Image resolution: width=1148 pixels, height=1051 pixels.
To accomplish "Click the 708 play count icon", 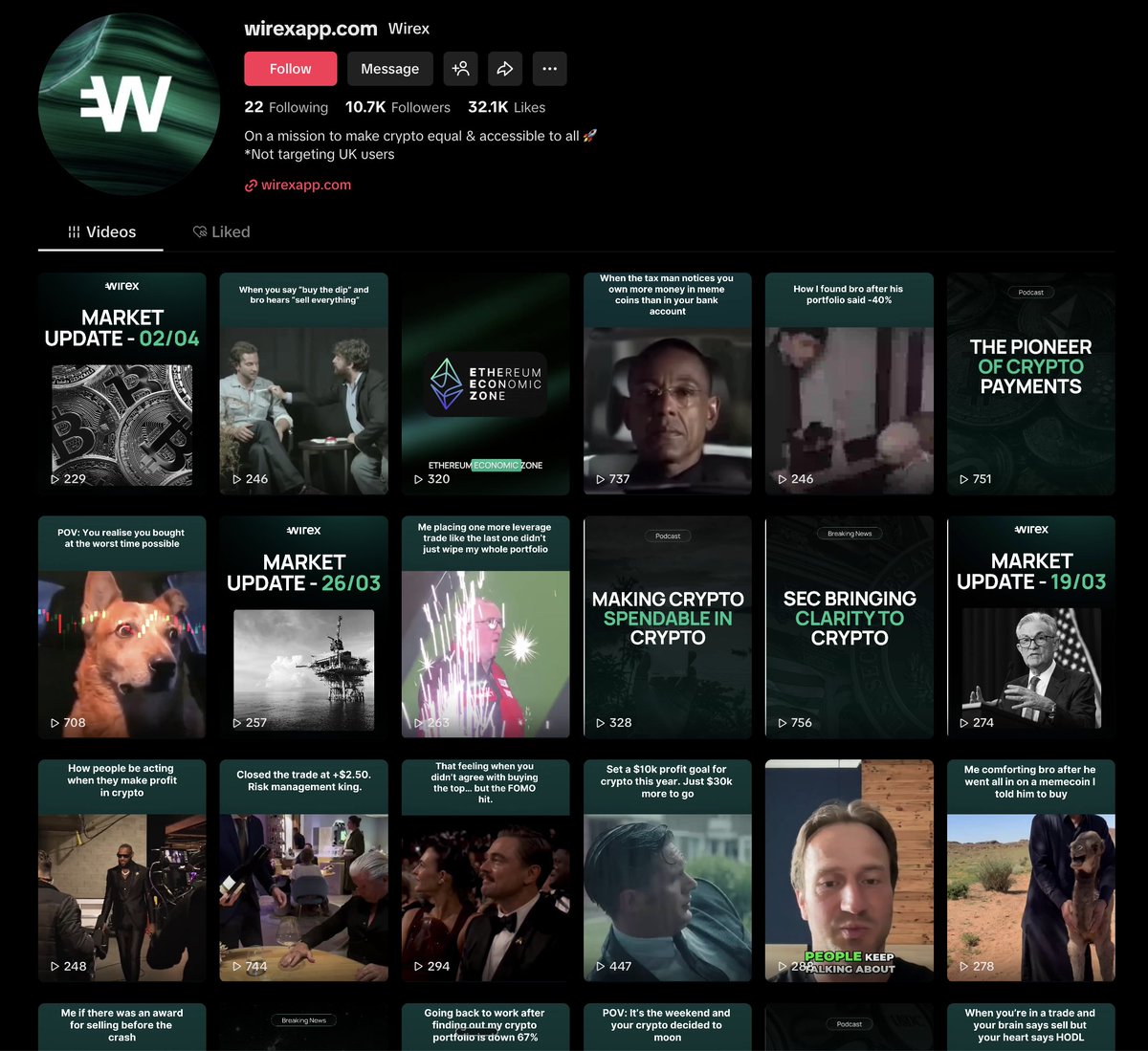I will click(55, 723).
